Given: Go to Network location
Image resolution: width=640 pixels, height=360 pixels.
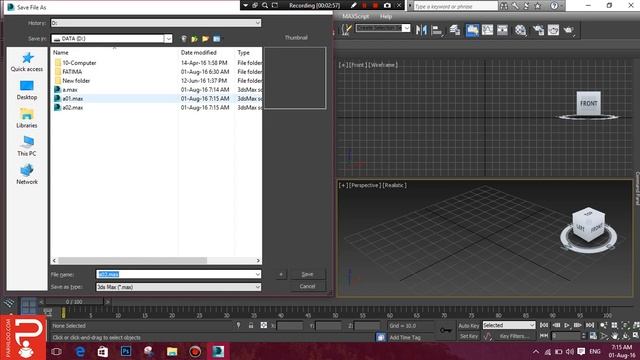Looking at the screenshot, I should pos(27,174).
